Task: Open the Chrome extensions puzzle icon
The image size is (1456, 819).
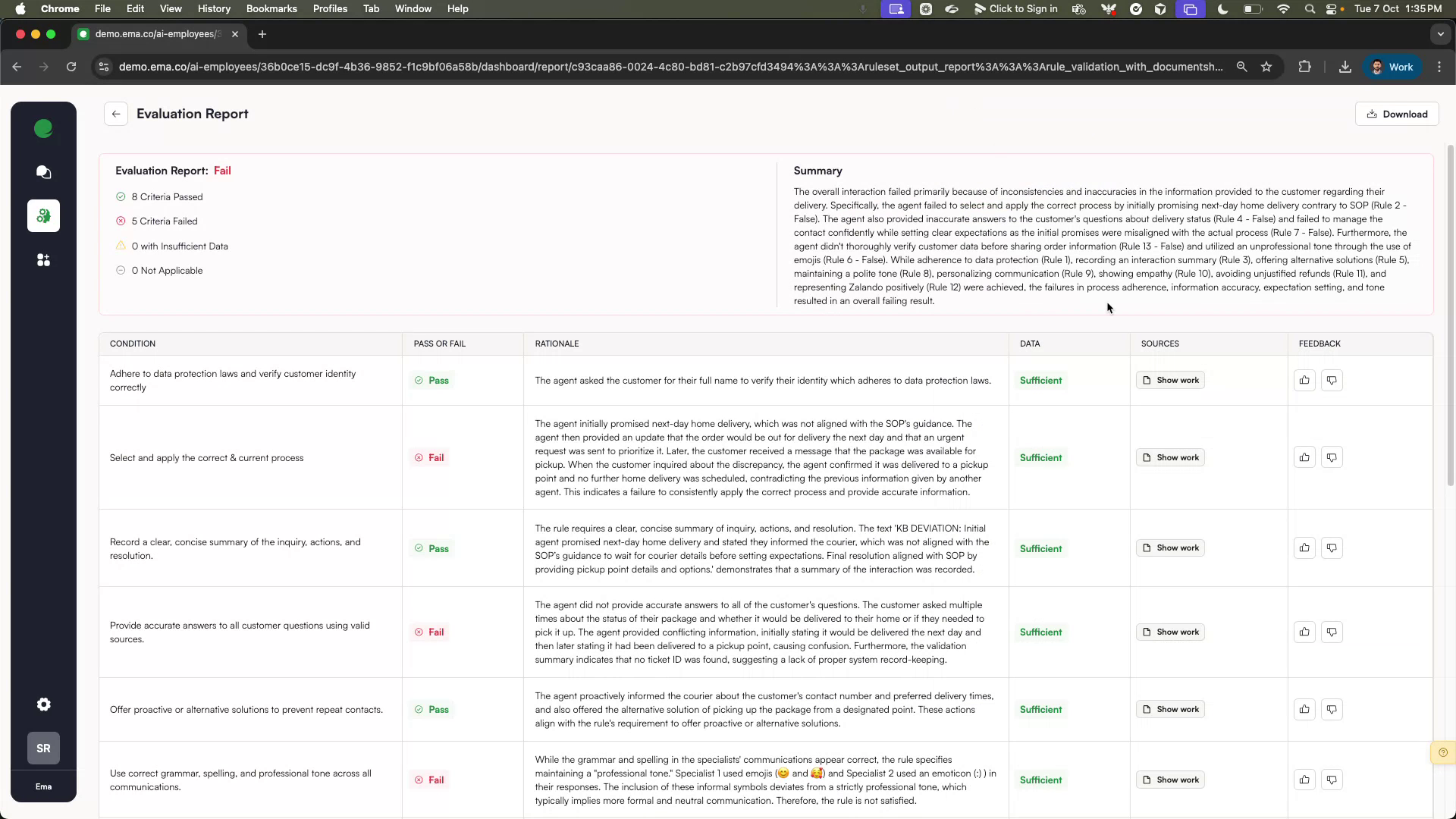Action: click(1305, 67)
